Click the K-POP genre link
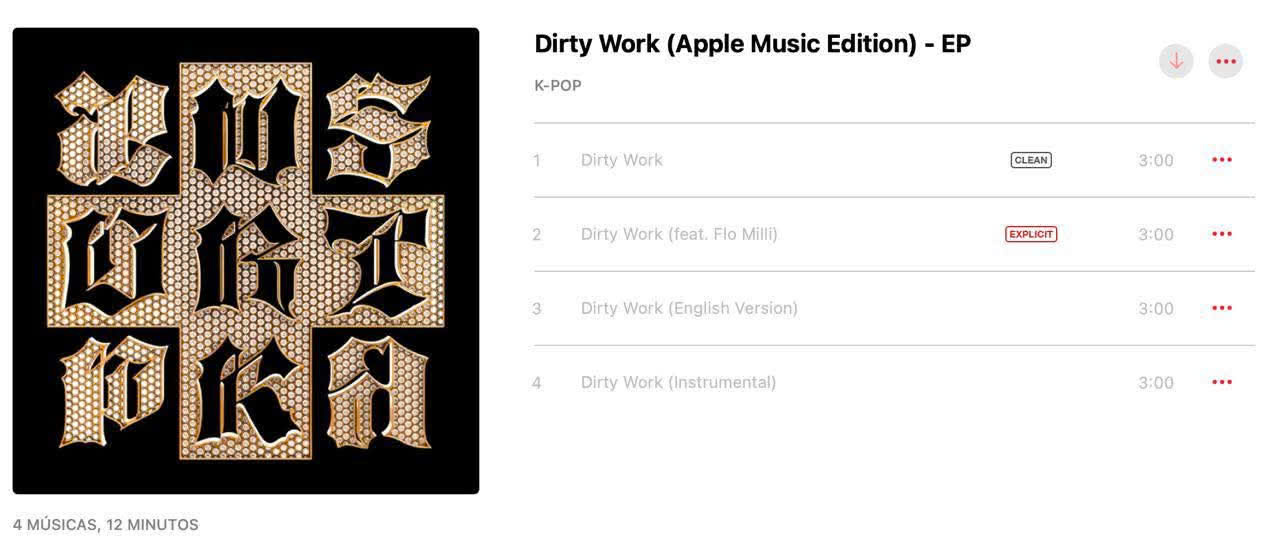This screenshot has height=548, width=1280. (x=558, y=86)
